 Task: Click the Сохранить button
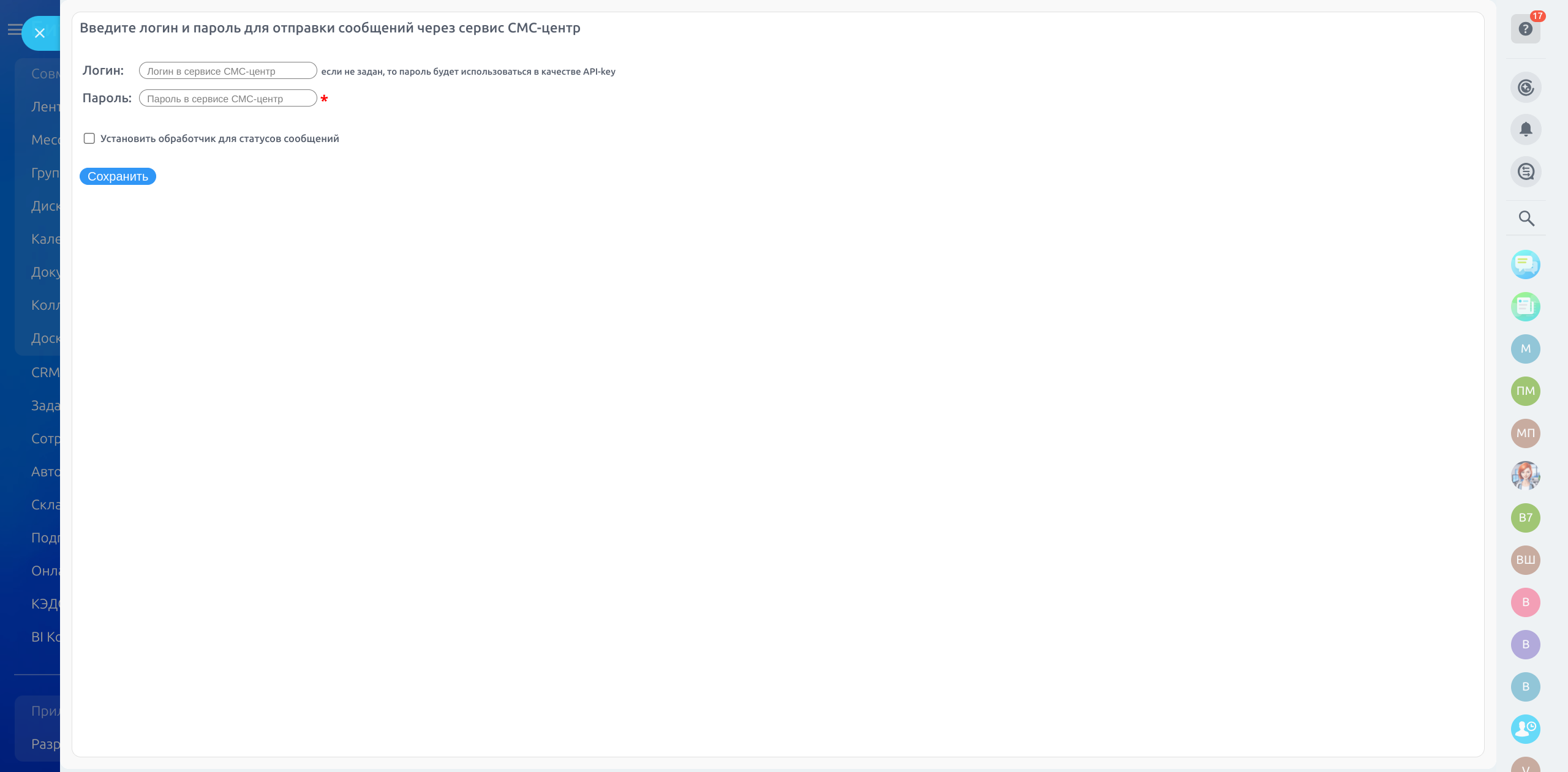[118, 176]
